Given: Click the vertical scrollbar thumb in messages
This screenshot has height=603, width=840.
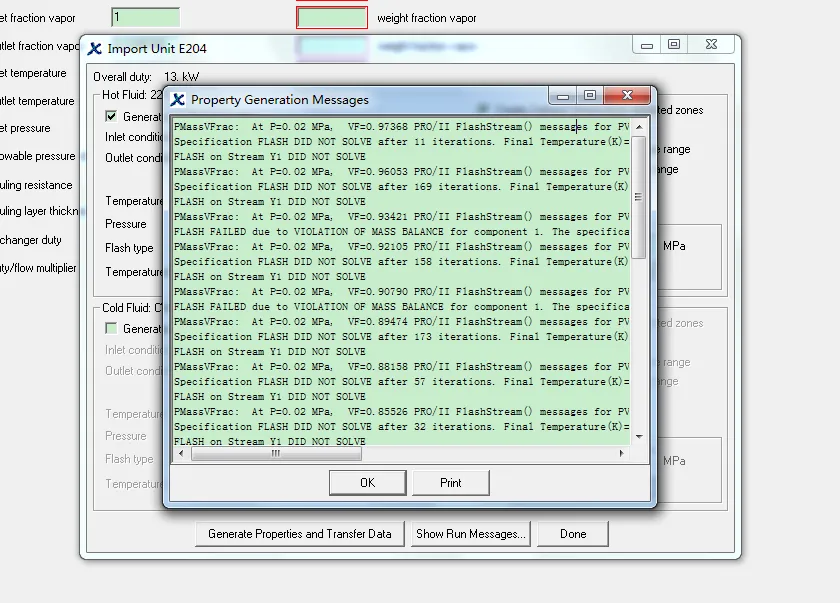Looking at the screenshot, I should point(638,197).
